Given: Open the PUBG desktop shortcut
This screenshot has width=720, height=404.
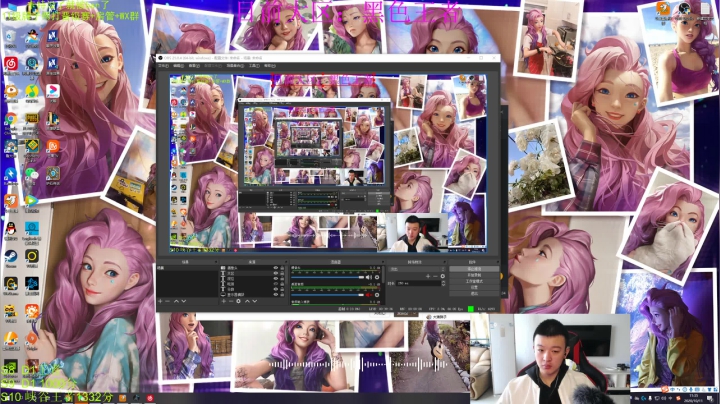Looking at the screenshot, I should (x=32, y=120).
